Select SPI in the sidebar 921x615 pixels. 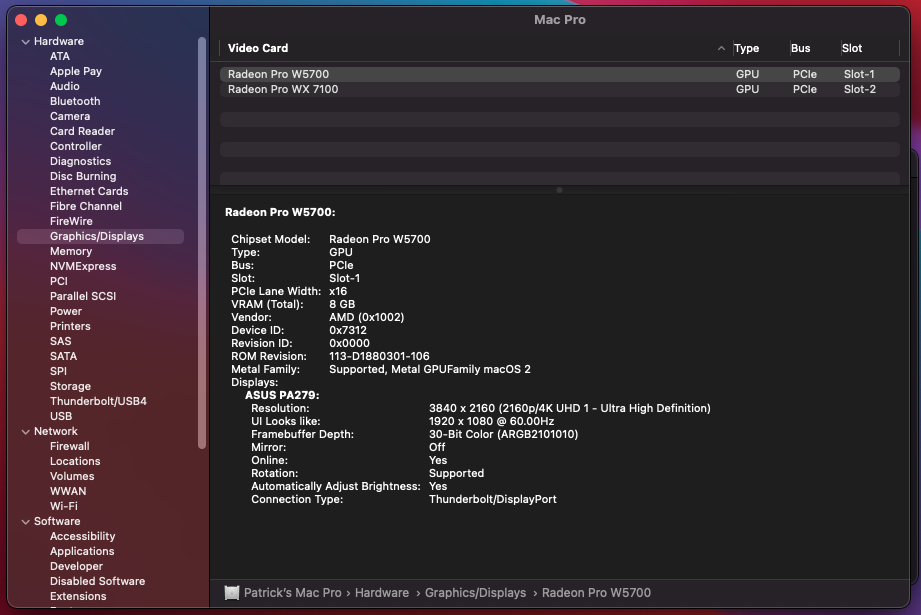pyautogui.click(x=58, y=371)
